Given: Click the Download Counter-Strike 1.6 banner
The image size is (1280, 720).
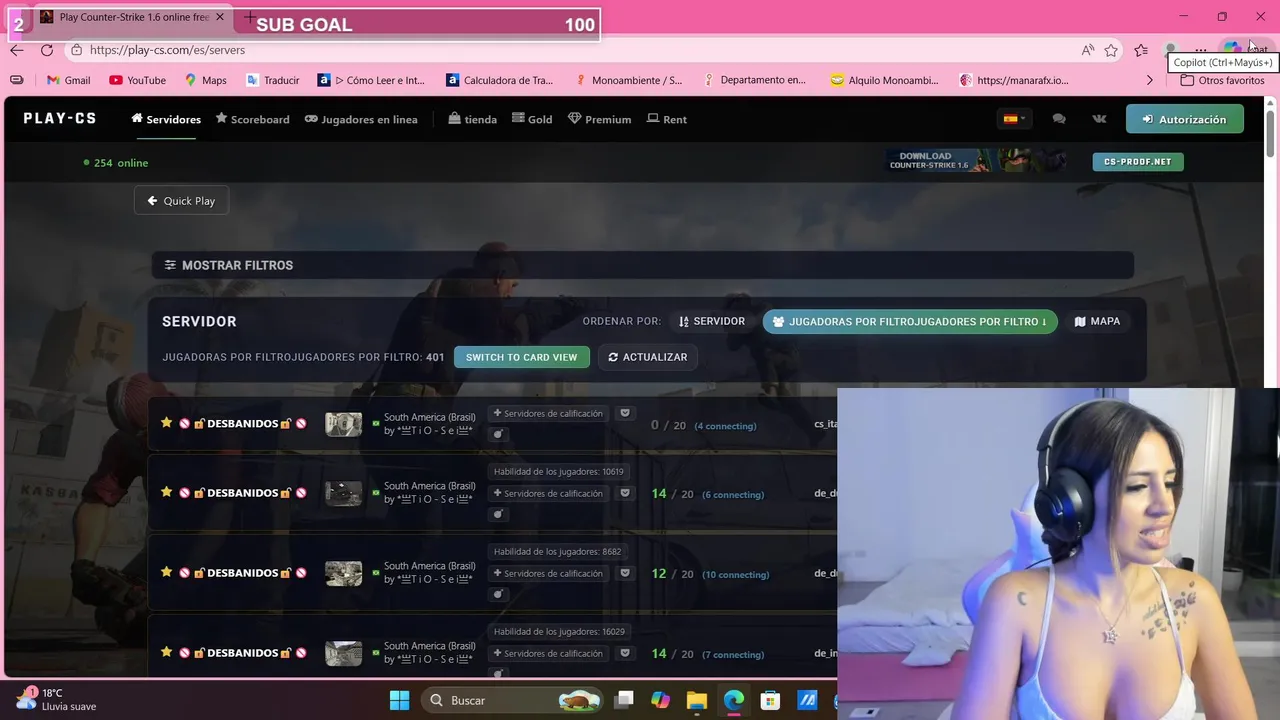Looking at the screenshot, I should click(975, 161).
